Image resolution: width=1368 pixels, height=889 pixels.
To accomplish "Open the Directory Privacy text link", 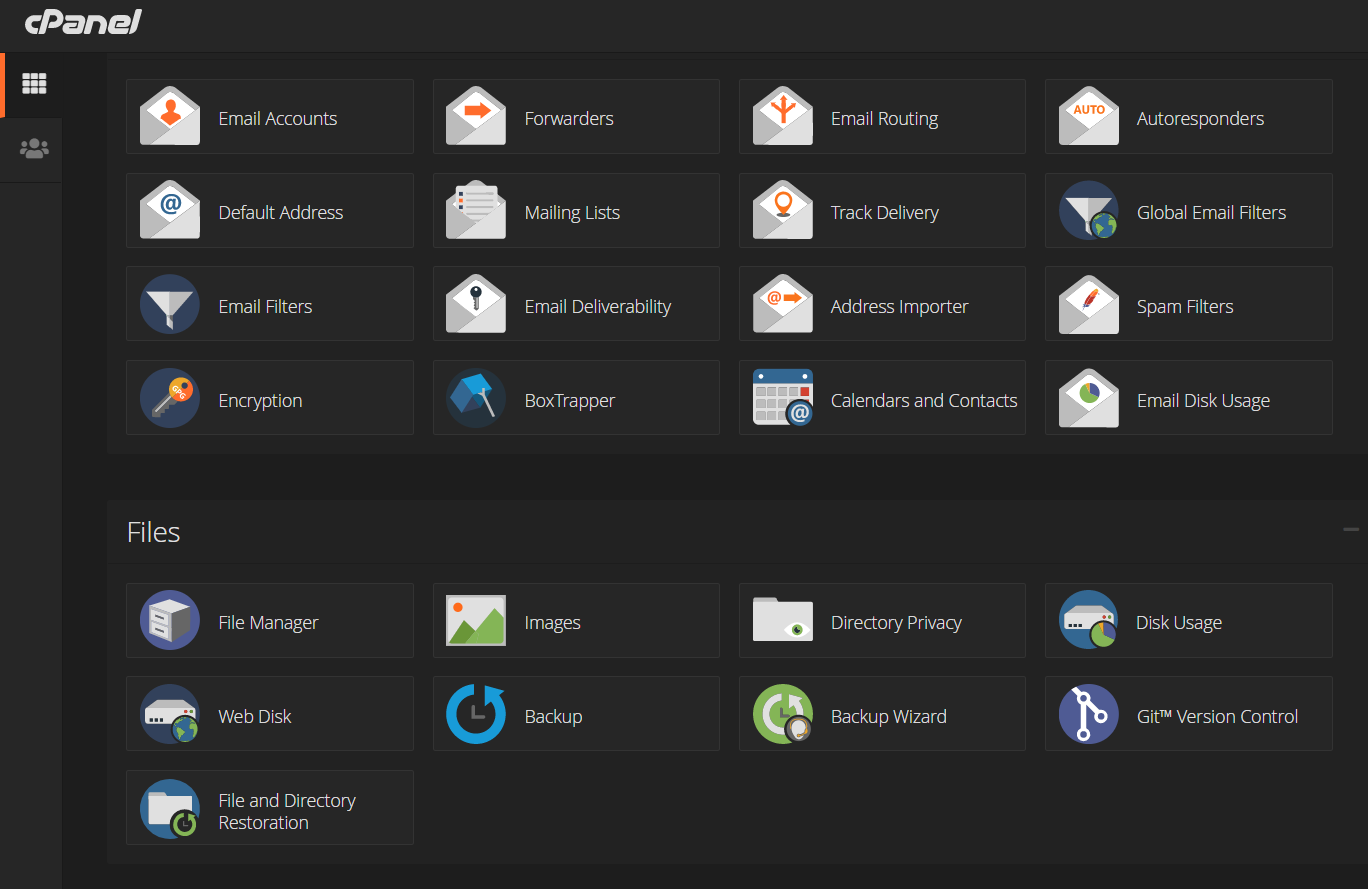I will point(896,622).
